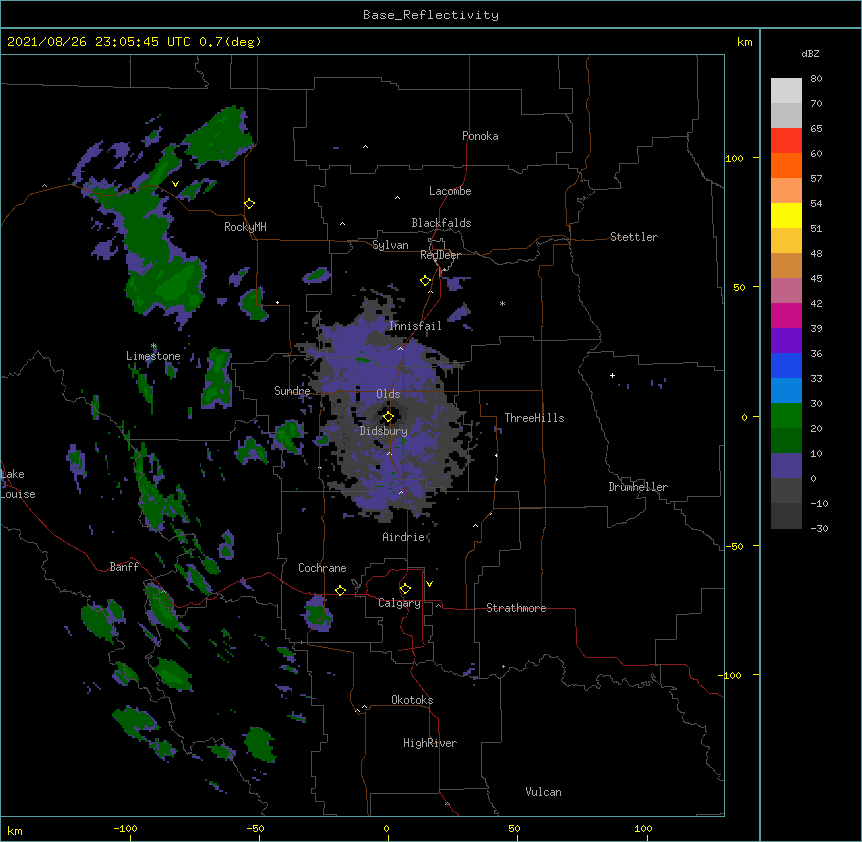
Task: Click the HighRiver label
Action: (x=430, y=743)
